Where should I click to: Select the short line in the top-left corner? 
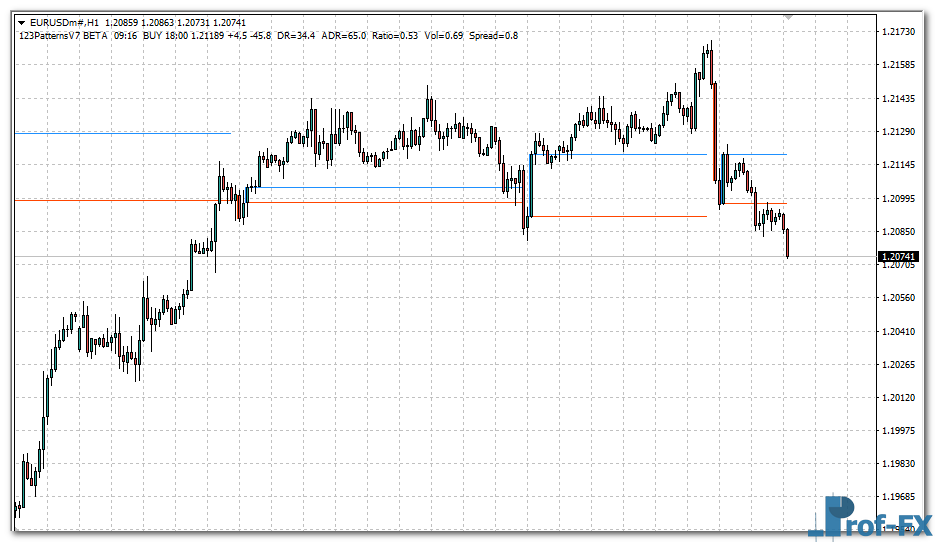pyautogui.click(x=120, y=133)
